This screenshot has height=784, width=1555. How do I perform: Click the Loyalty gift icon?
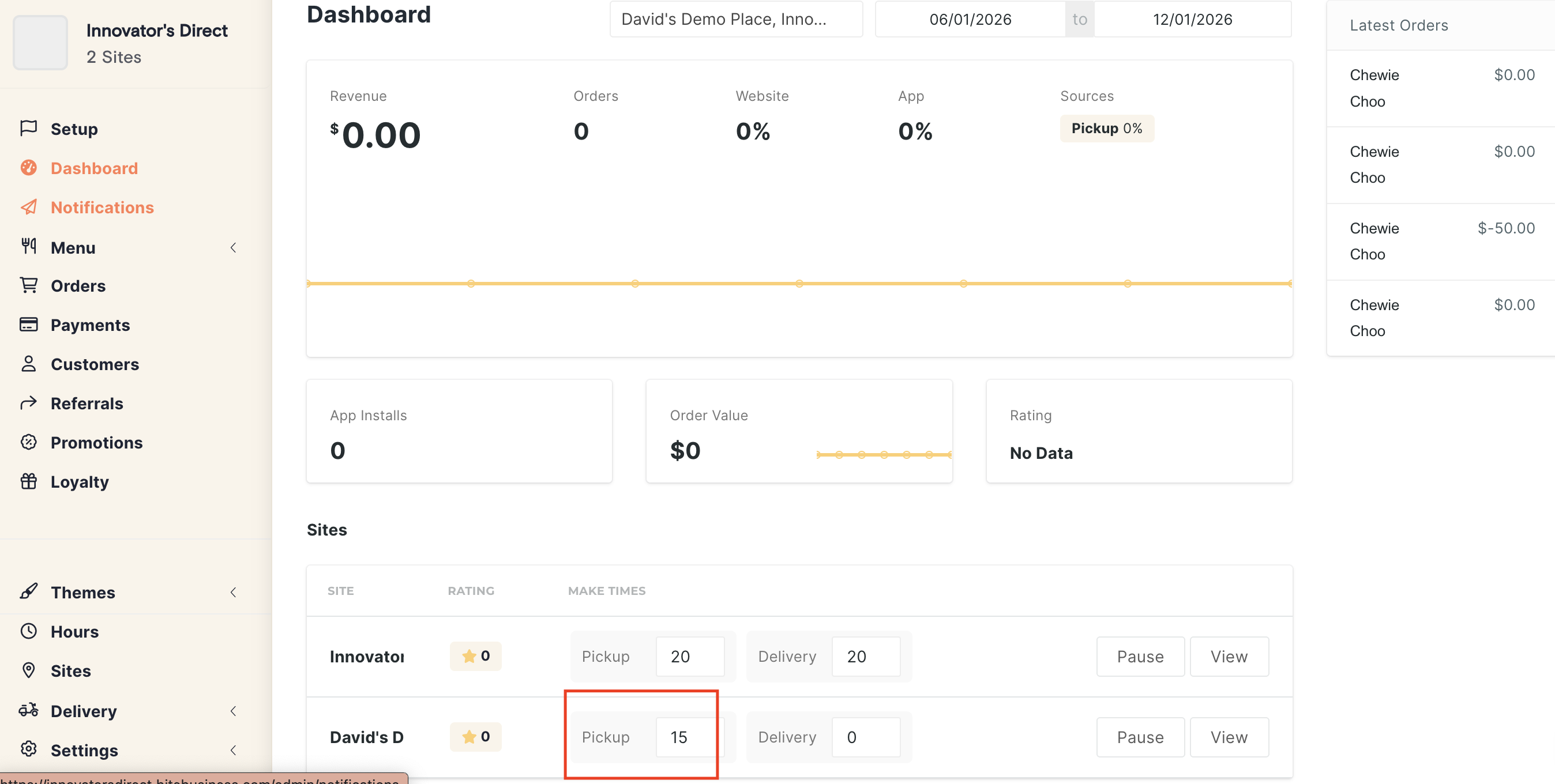pyautogui.click(x=28, y=481)
